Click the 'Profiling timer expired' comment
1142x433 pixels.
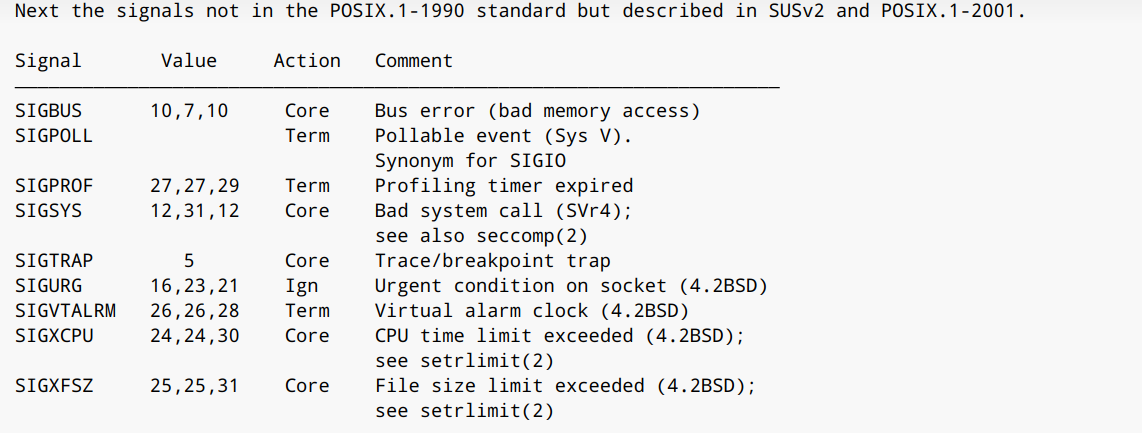point(503,186)
